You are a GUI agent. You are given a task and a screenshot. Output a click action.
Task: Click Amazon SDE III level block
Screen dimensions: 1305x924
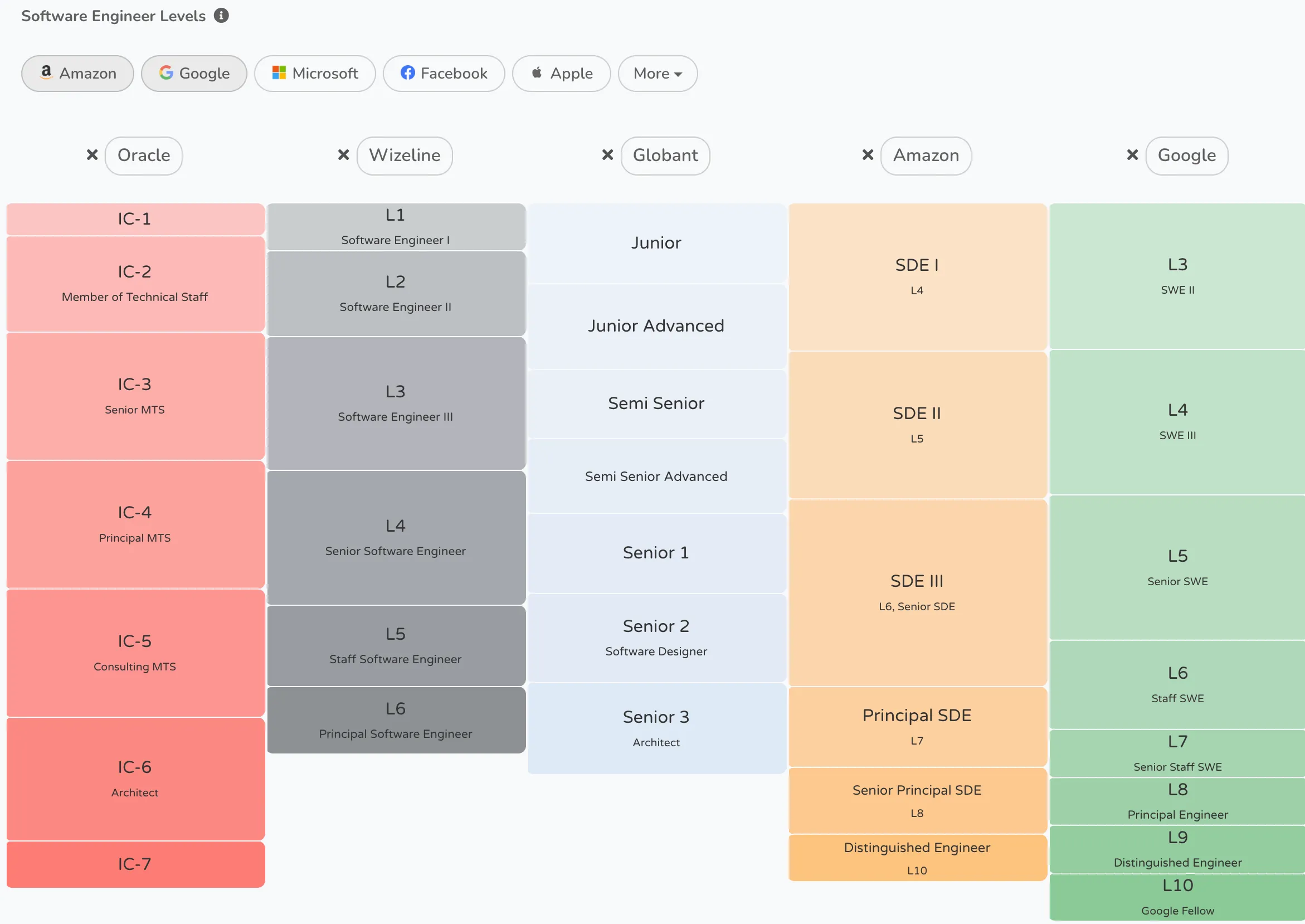point(917,592)
